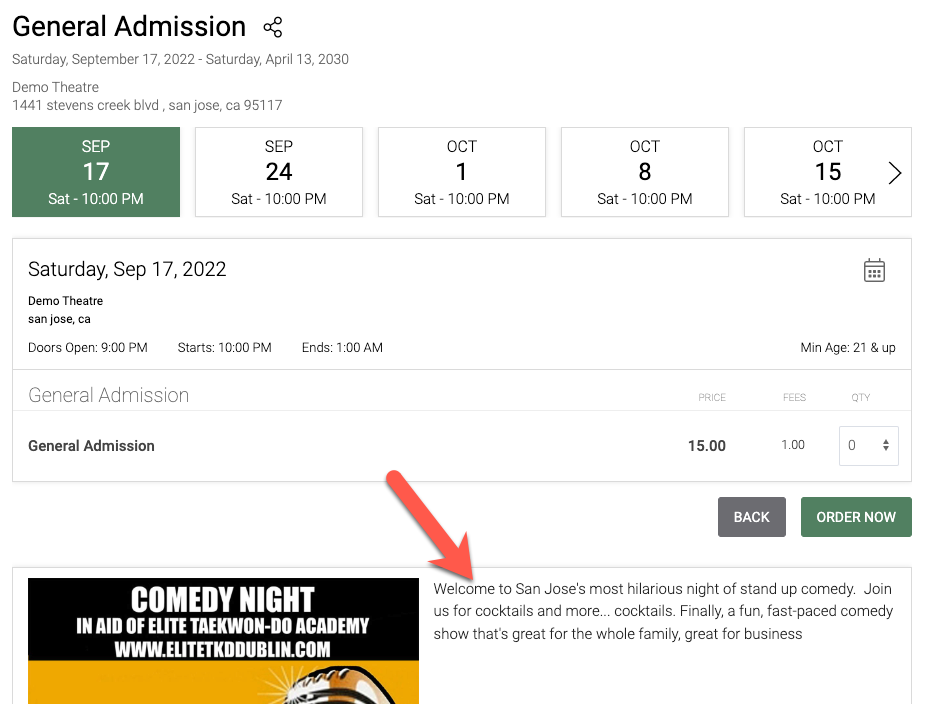Click the Saturday, Sep 17, 2022 heading
Image resolution: width=943 pixels, height=704 pixels.
pyautogui.click(x=127, y=269)
